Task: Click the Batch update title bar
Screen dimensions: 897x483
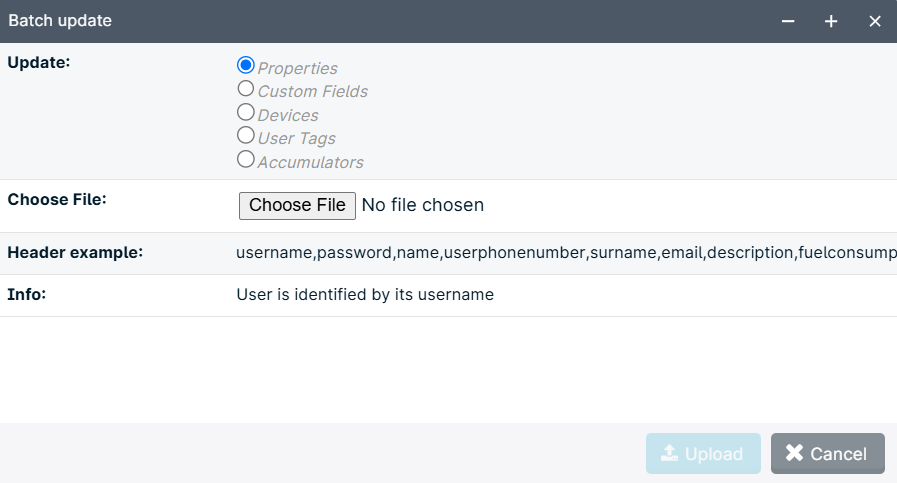Action: tap(389, 21)
